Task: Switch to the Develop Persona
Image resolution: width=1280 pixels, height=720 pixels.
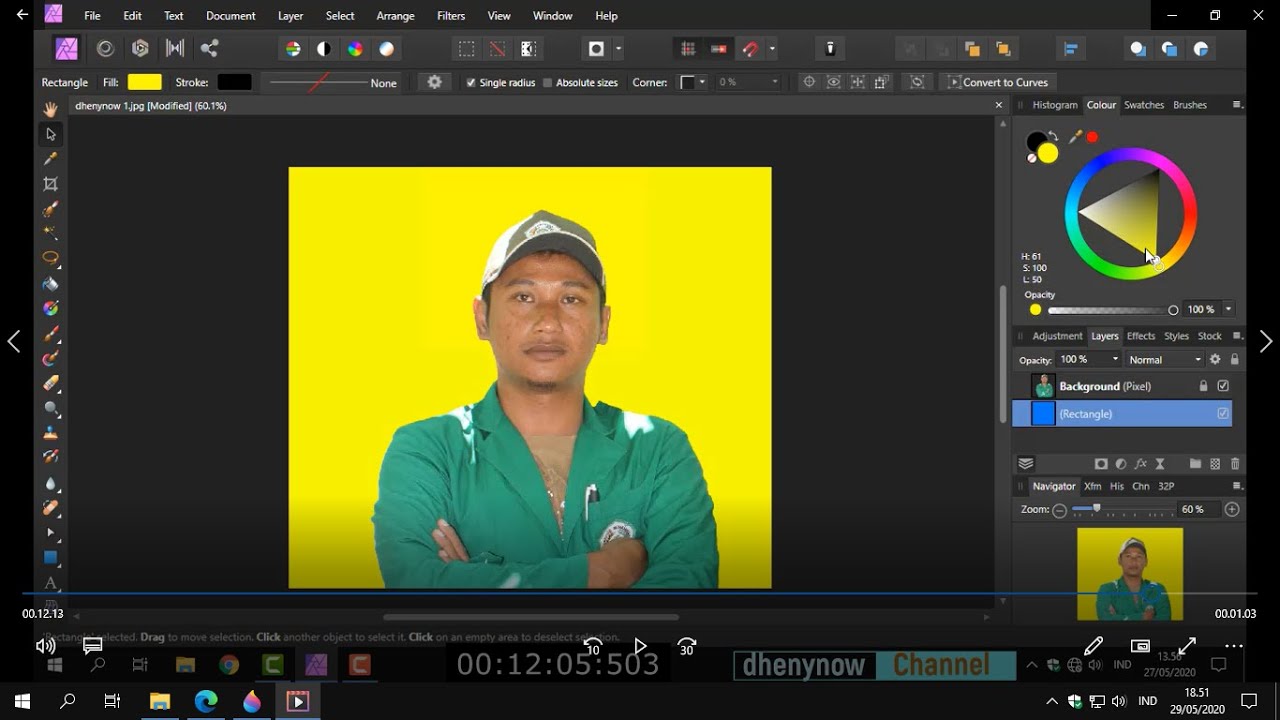Action: click(x=140, y=48)
